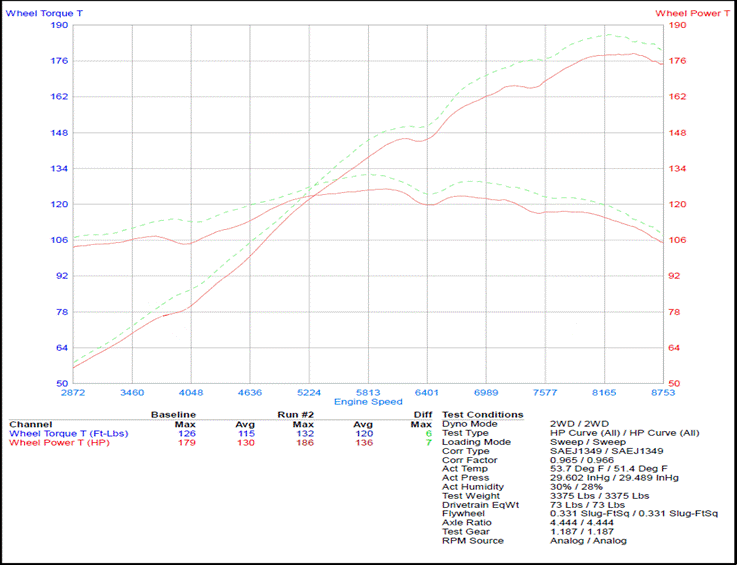The width and height of the screenshot is (737, 565).
Task: Click baseline max torque value 126
Action: [187, 433]
